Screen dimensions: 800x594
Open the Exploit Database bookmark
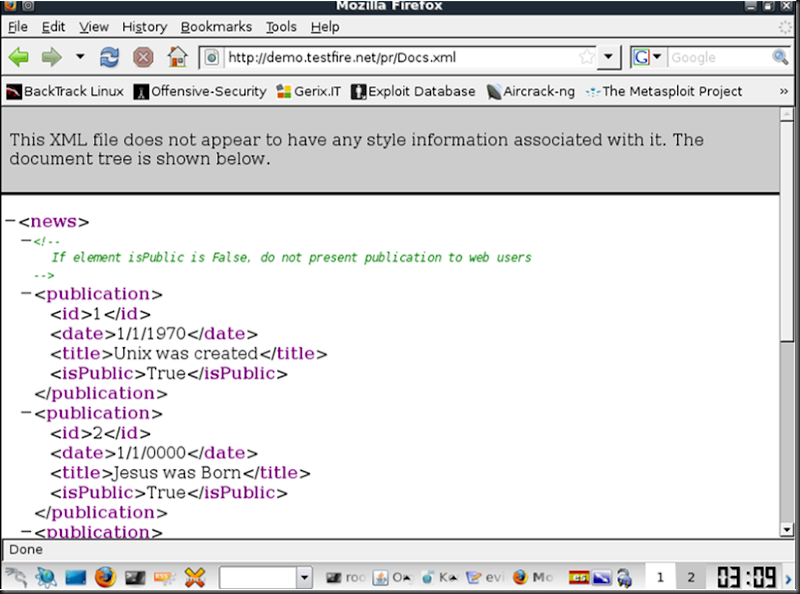point(413,91)
